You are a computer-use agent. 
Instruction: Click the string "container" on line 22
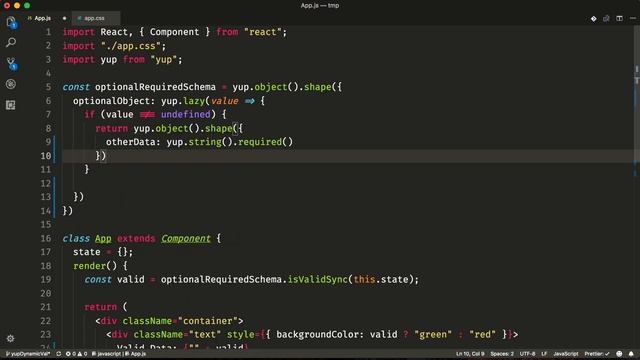pos(207,321)
